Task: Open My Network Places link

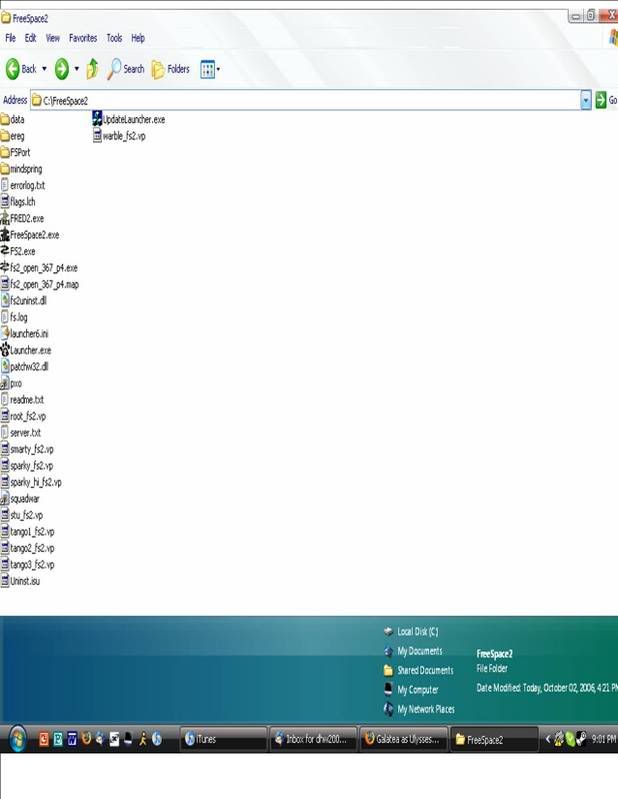Action: click(419, 709)
